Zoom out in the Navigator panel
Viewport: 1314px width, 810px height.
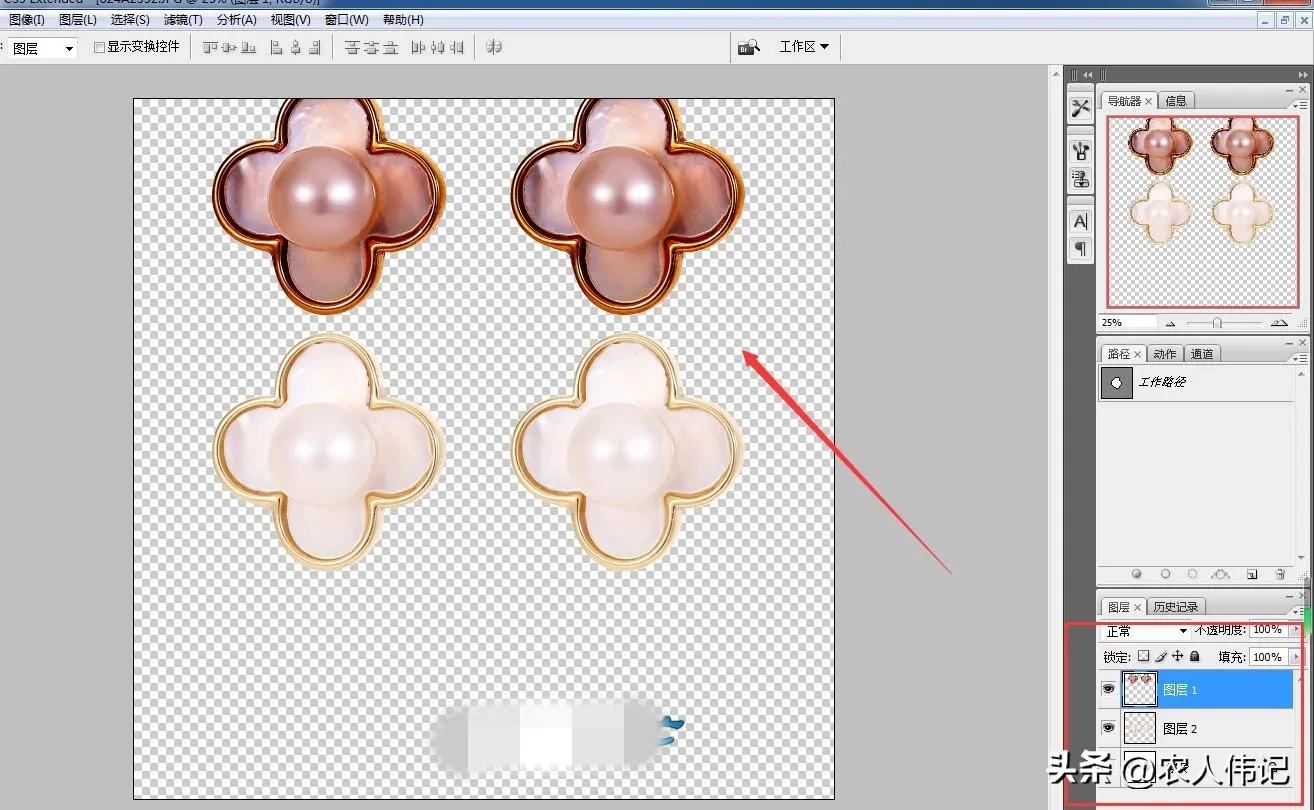tap(1172, 323)
